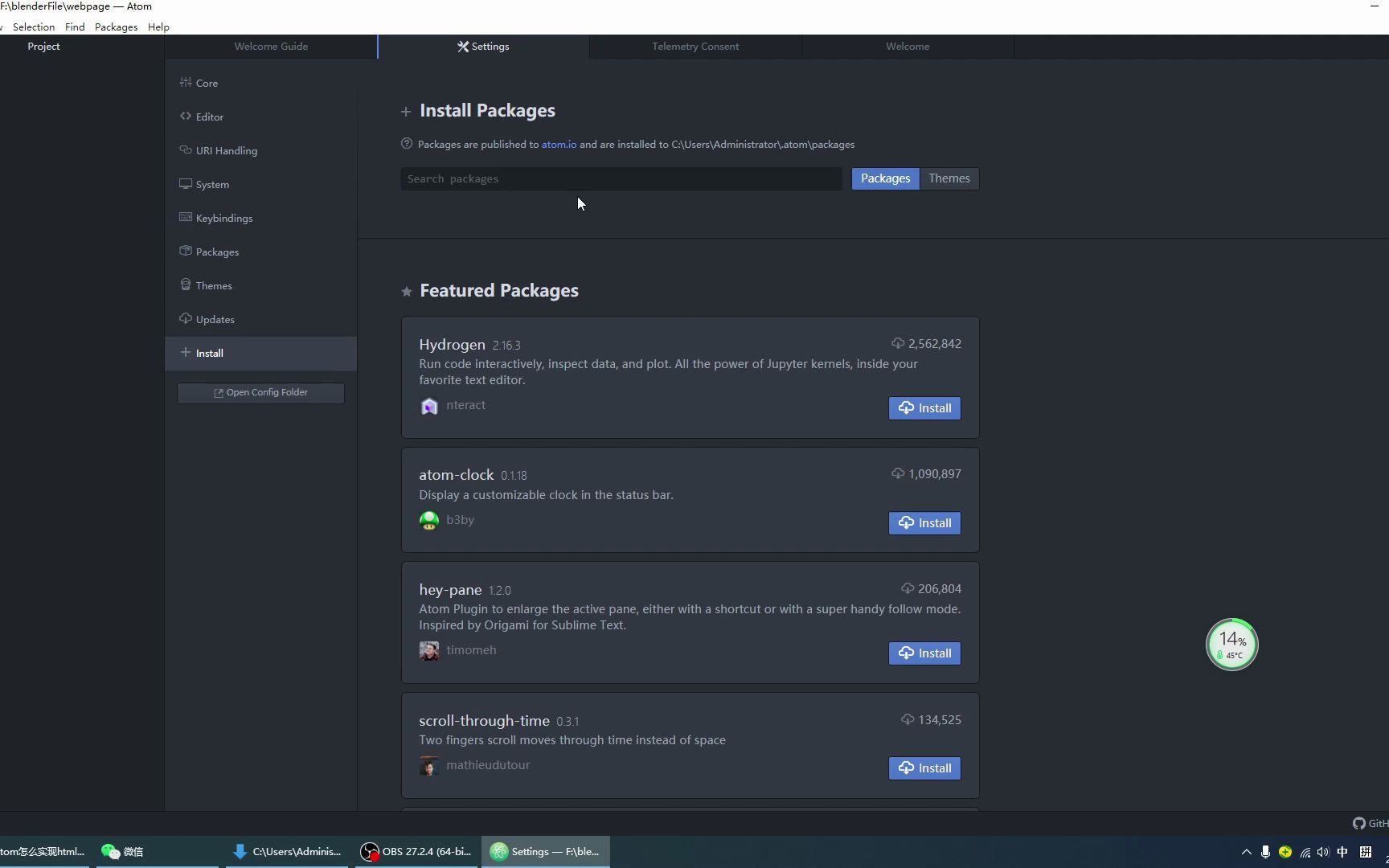The width and height of the screenshot is (1389, 868).
Task: Click Install Packages plus icon
Action: (x=406, y=112)
